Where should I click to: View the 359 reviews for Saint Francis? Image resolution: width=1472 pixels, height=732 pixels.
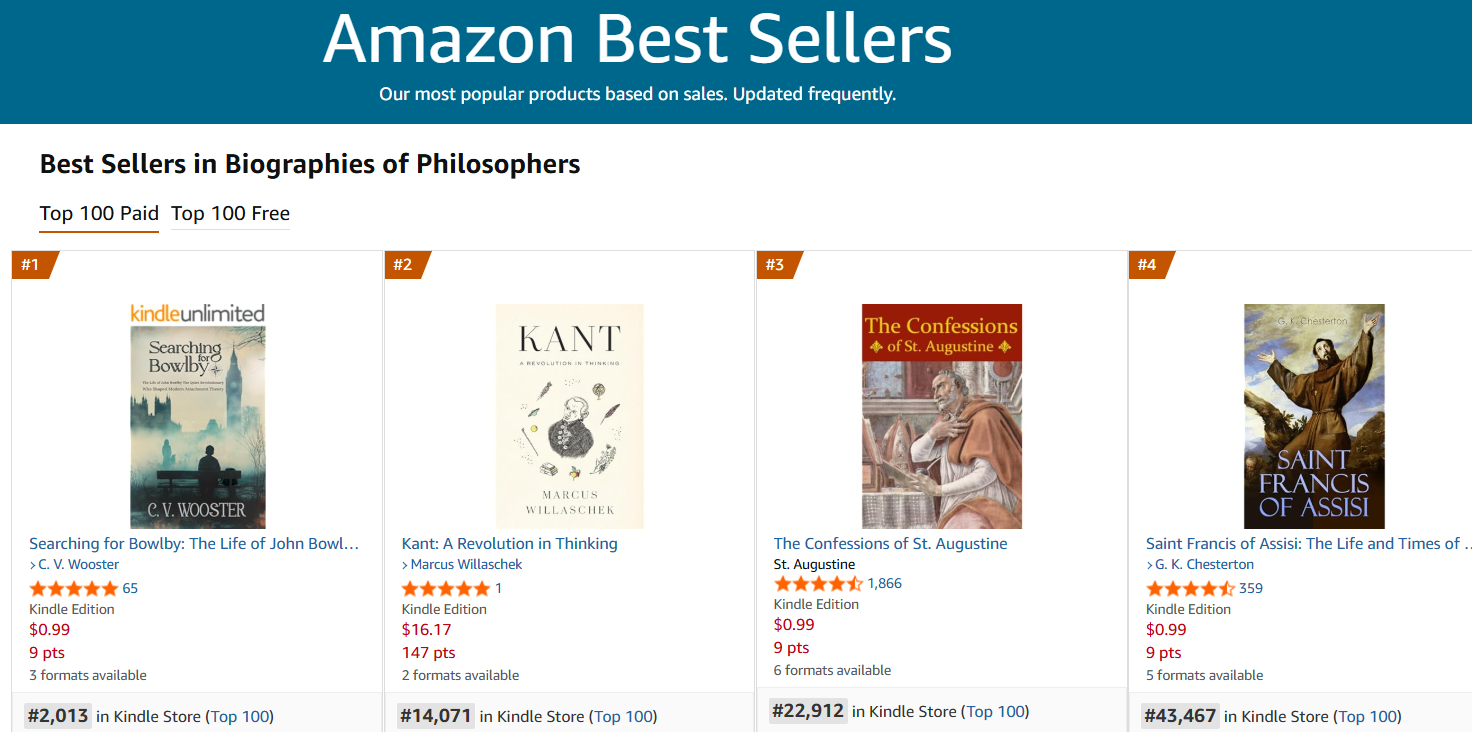1250,589
